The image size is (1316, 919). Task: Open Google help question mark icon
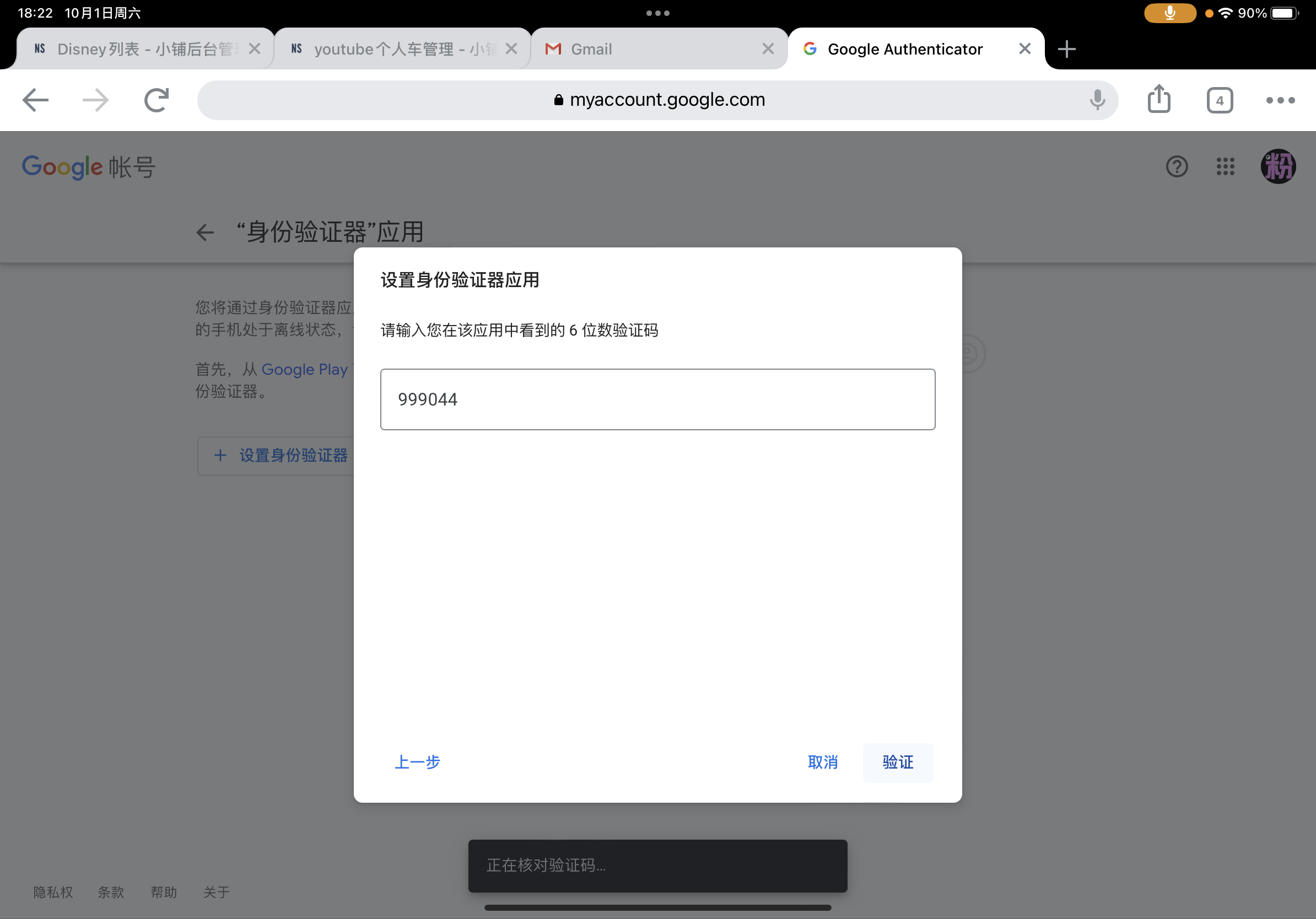(x=1177, y=167)
